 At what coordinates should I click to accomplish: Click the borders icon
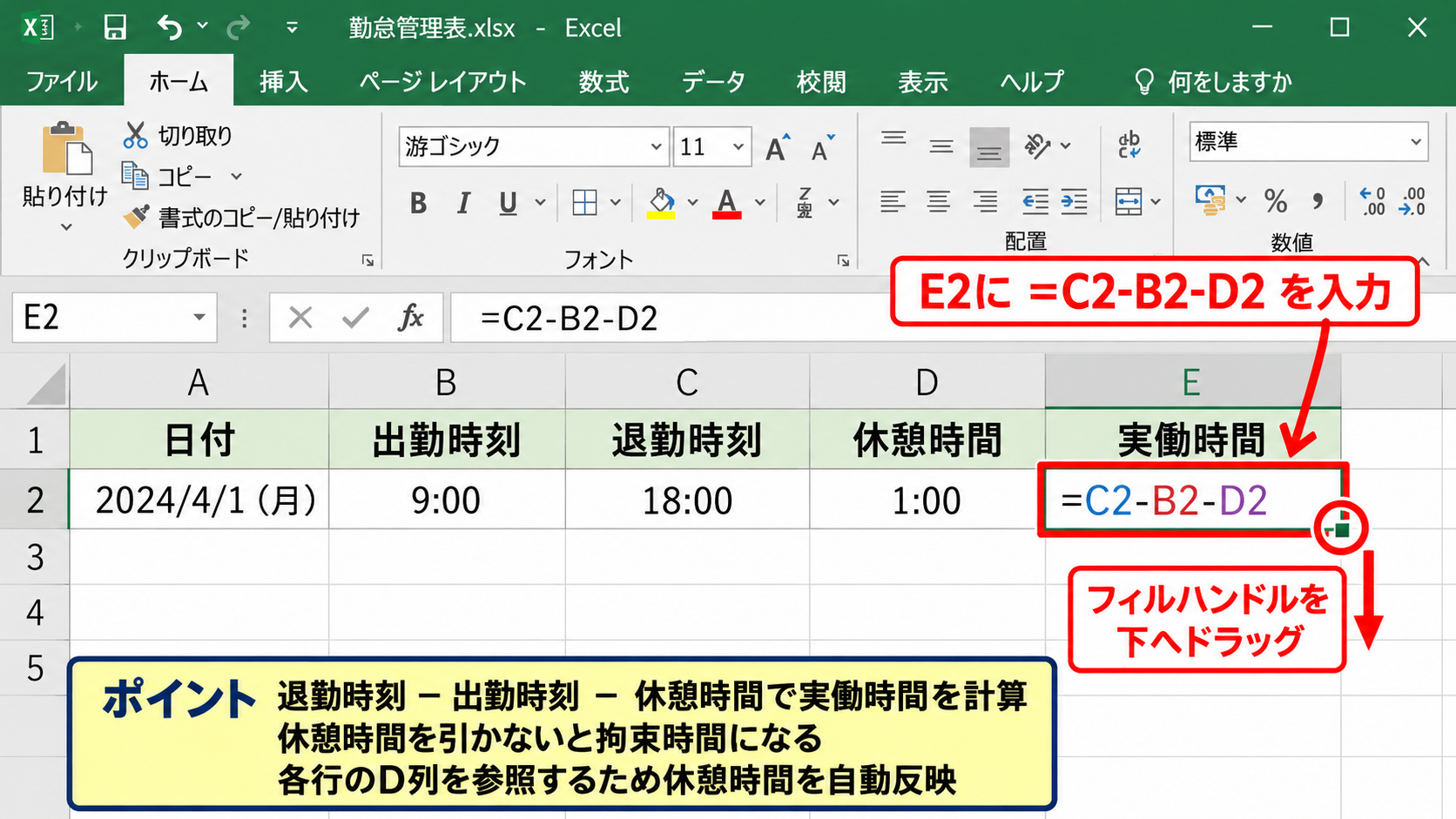[x=585, y=203]
